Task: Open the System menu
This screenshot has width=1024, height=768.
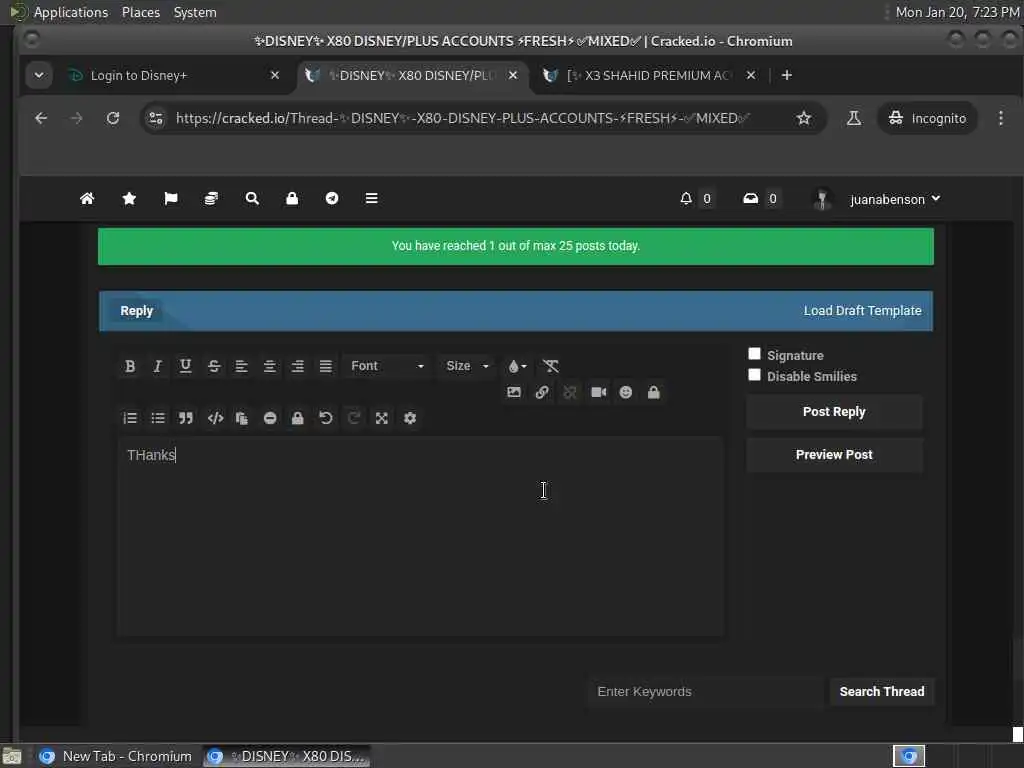Action: click(195, 12)
